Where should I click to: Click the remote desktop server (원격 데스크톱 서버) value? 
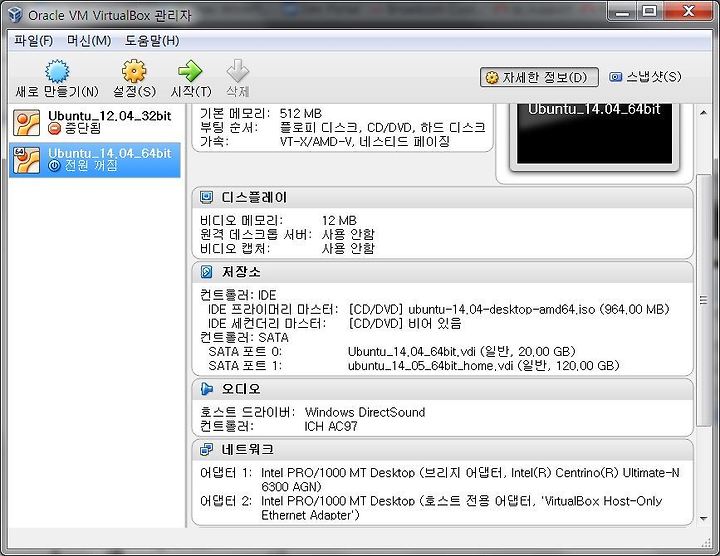pyautogui.click(x=348, y=235)
